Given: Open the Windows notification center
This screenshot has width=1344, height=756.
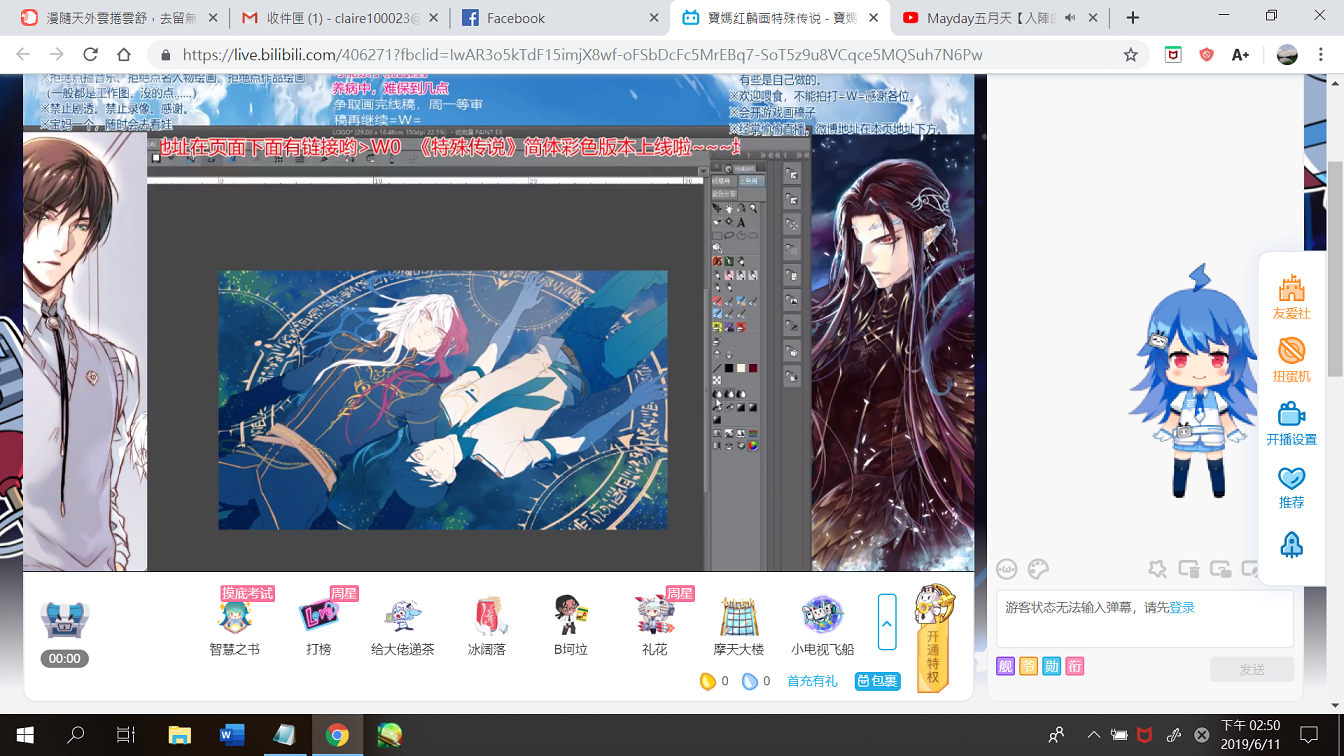Looking at the screenshot, I should pyautogui.click(x=1309, y=735).
